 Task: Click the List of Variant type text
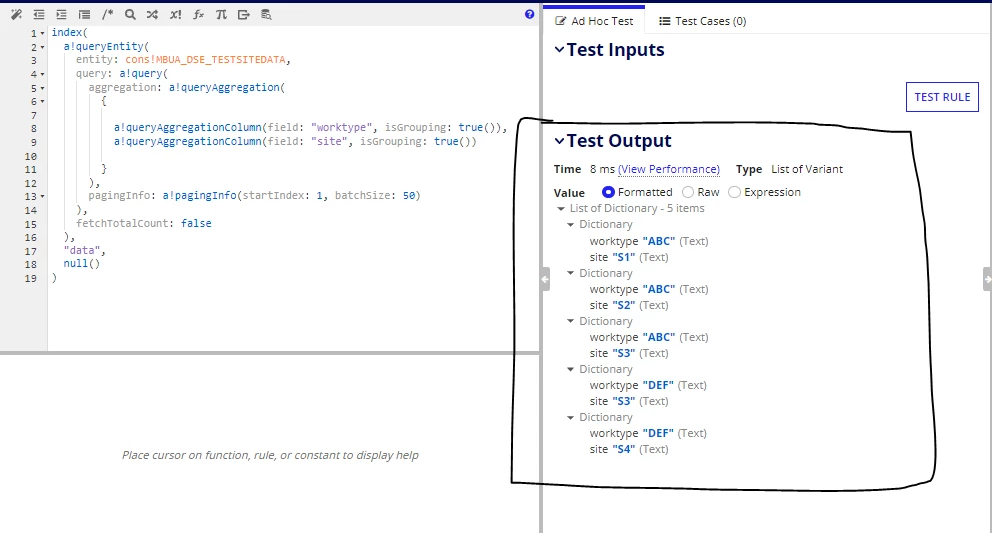pos(807,169)
